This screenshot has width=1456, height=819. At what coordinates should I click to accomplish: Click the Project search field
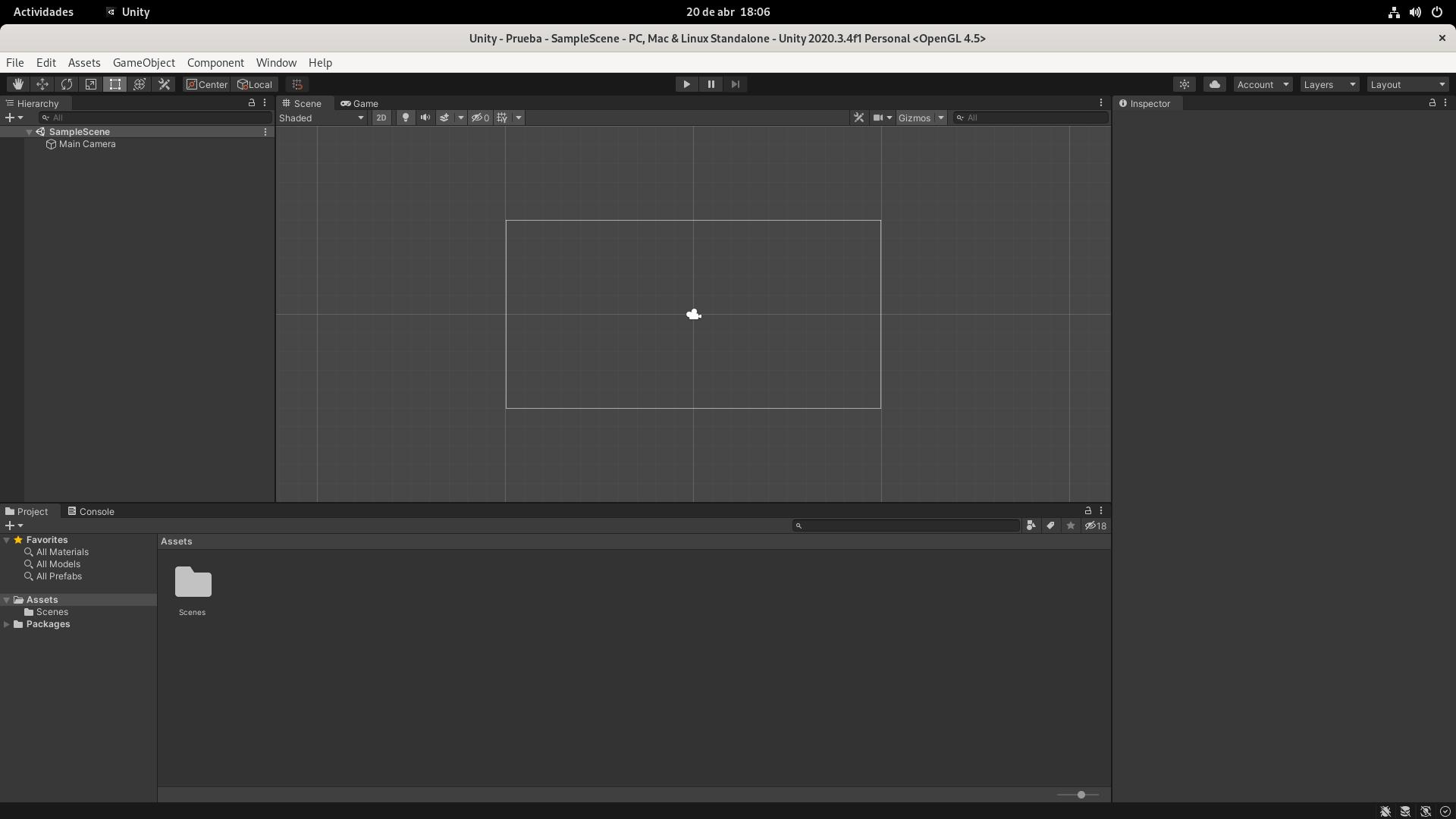906,526
